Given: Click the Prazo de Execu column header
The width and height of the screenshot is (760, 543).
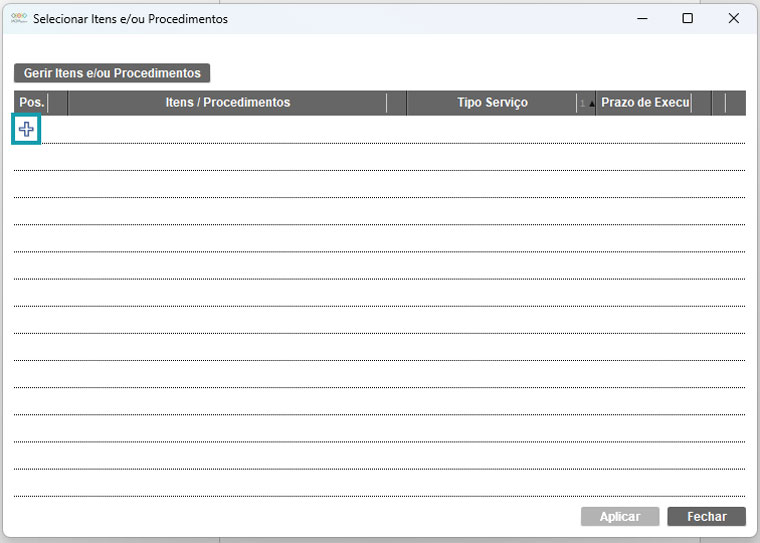Looking at the screenshot, I should (x=645, y=103).
